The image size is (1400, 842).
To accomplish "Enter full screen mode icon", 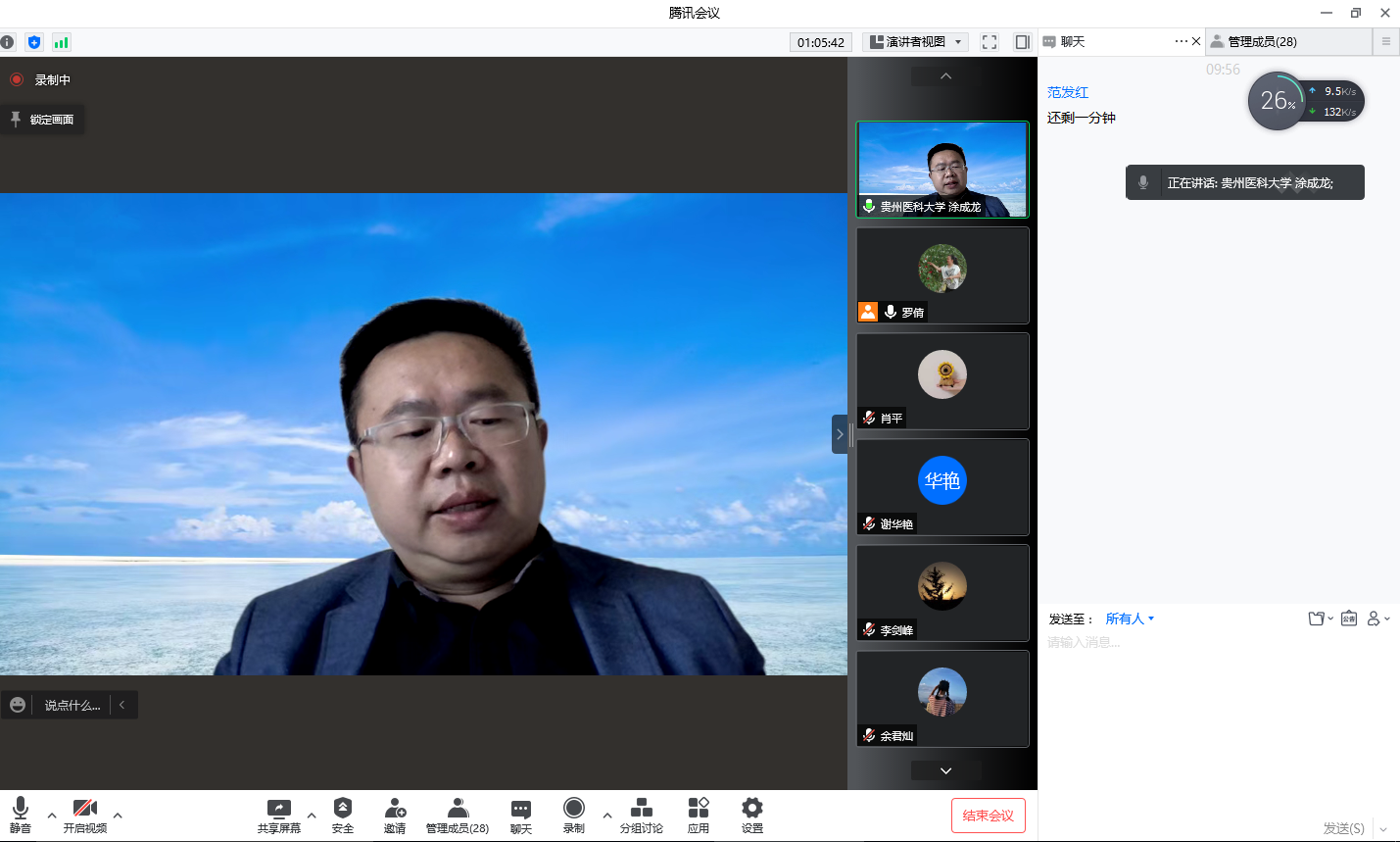I will [990, 42].
